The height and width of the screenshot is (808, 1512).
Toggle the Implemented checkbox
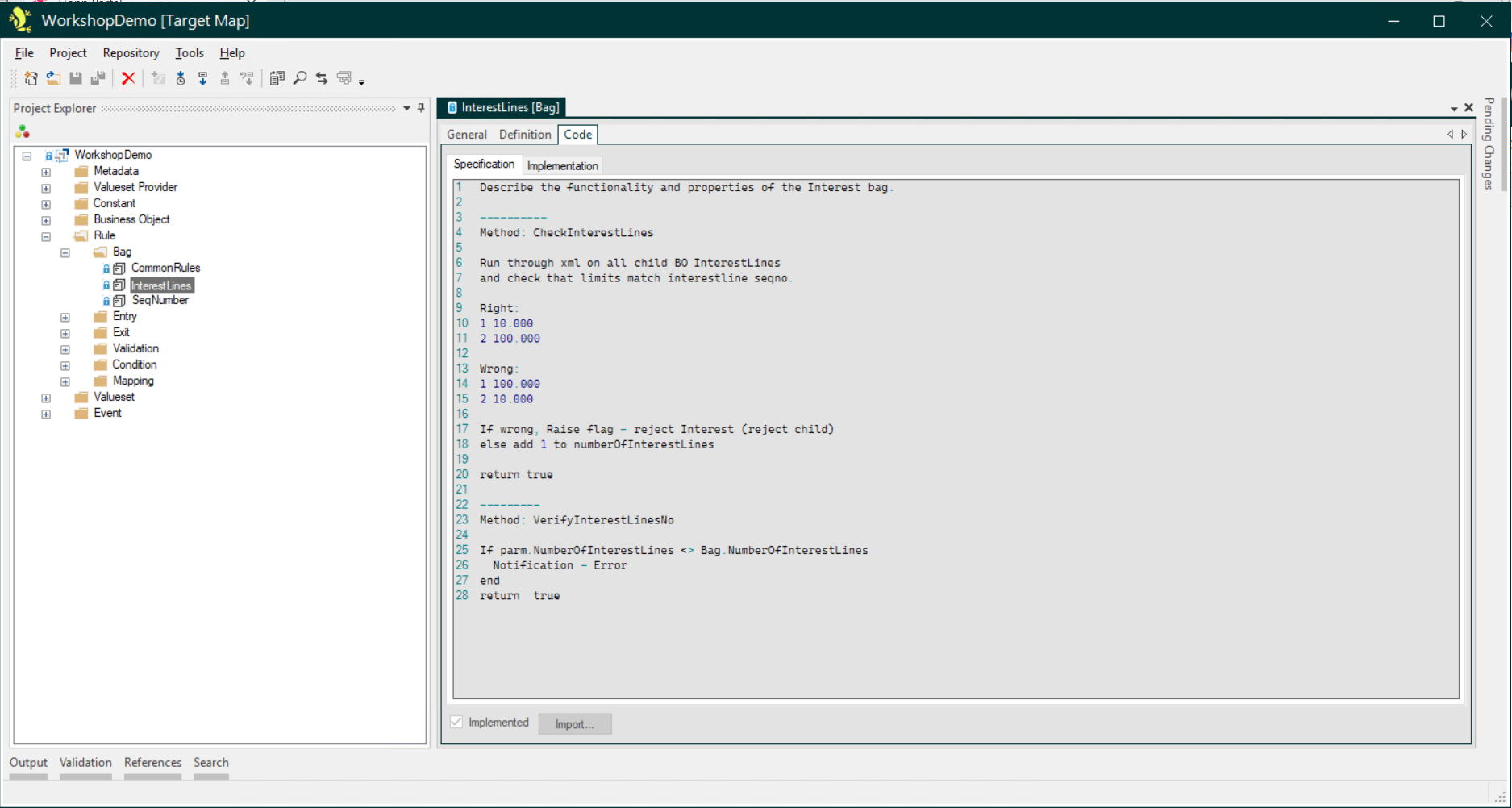pos(456,723)
